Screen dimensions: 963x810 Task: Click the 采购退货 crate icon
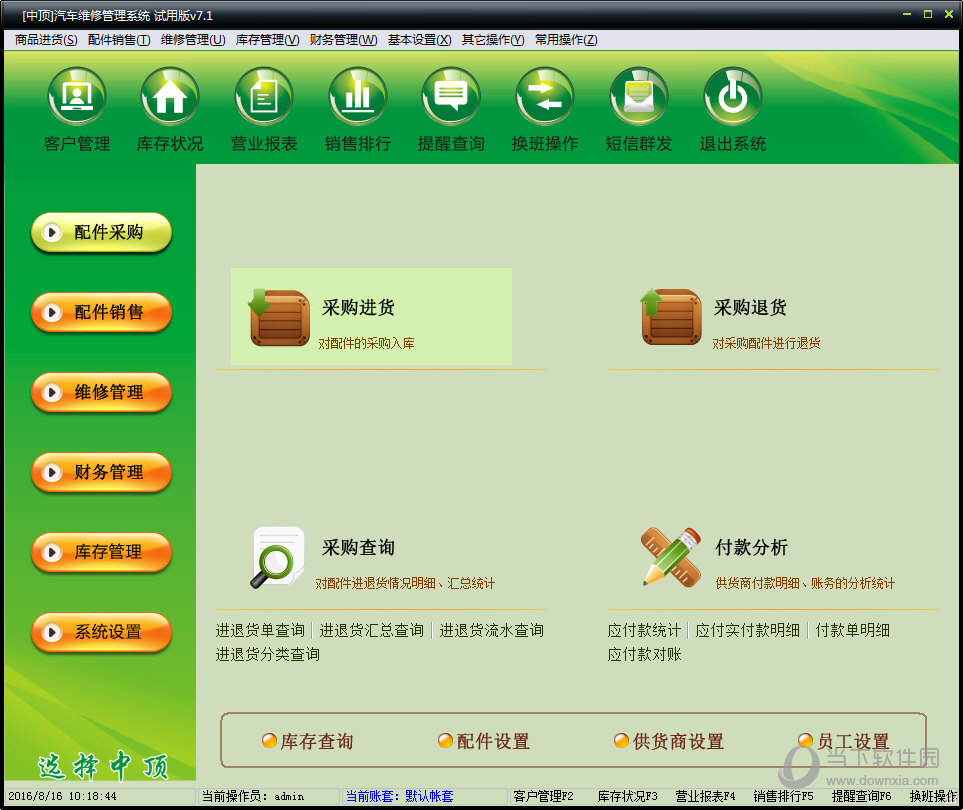coord(671,317)
